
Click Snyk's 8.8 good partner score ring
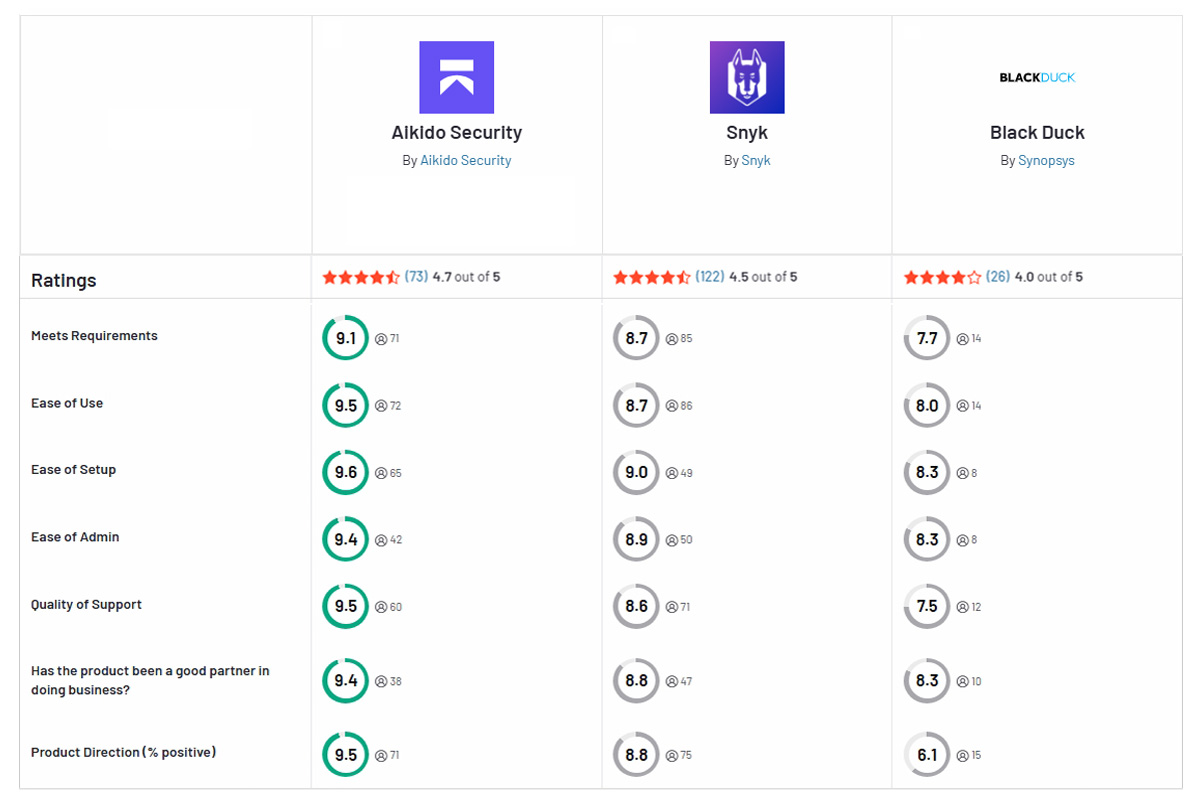(x=636, y=680)
